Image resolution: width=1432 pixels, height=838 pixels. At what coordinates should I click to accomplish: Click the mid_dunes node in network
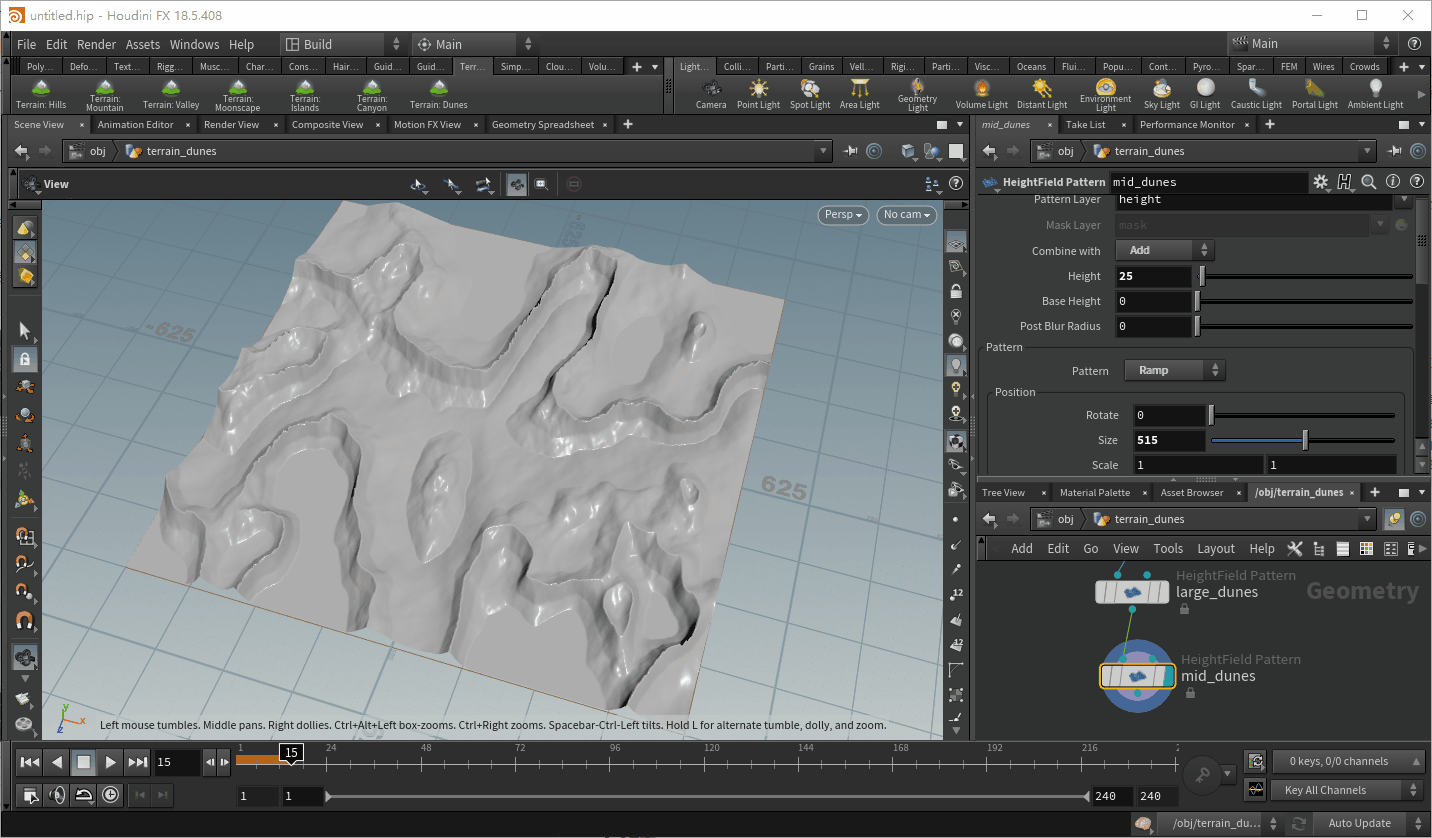1136,677
